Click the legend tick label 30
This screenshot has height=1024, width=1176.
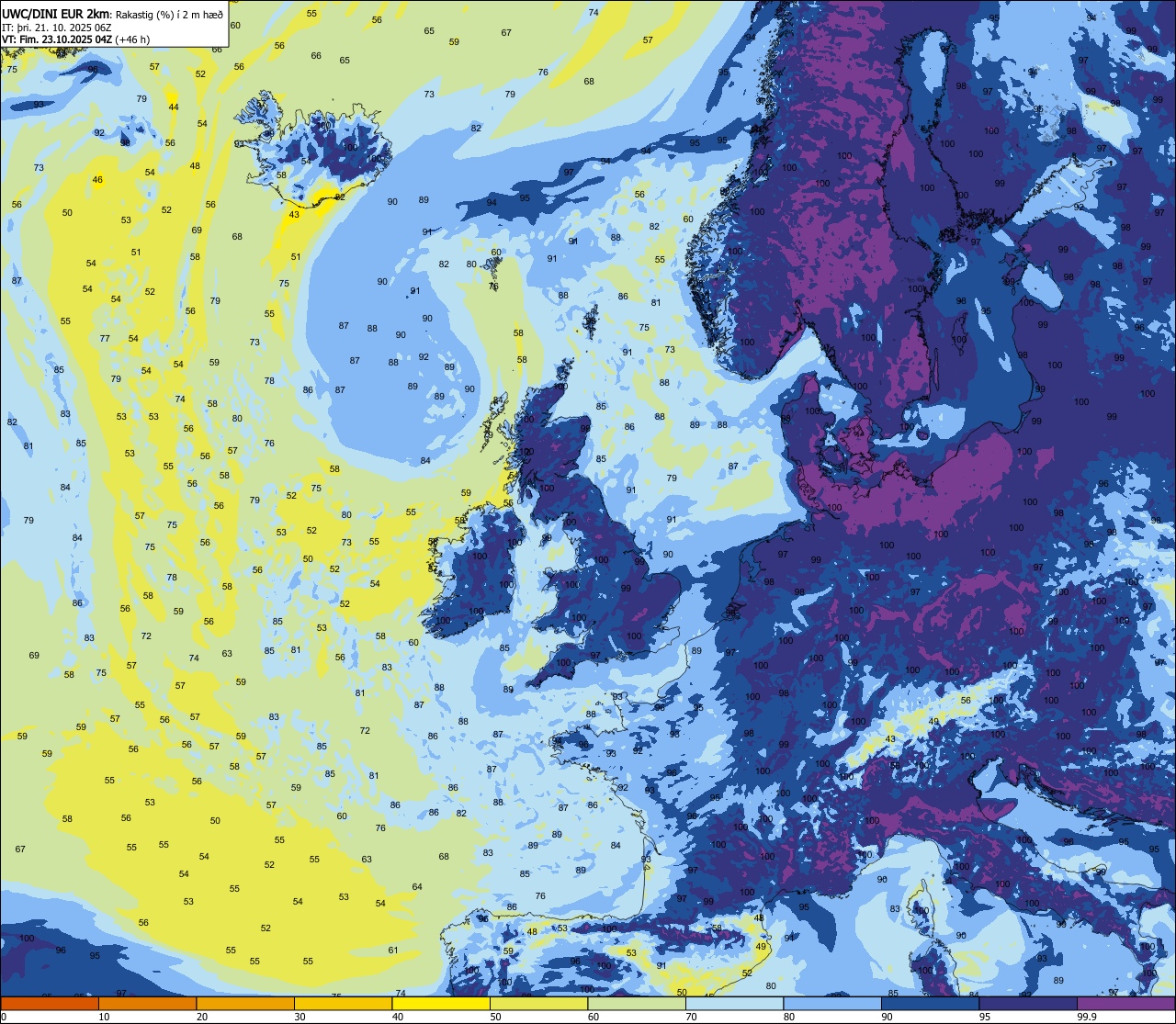(300, 1017)
